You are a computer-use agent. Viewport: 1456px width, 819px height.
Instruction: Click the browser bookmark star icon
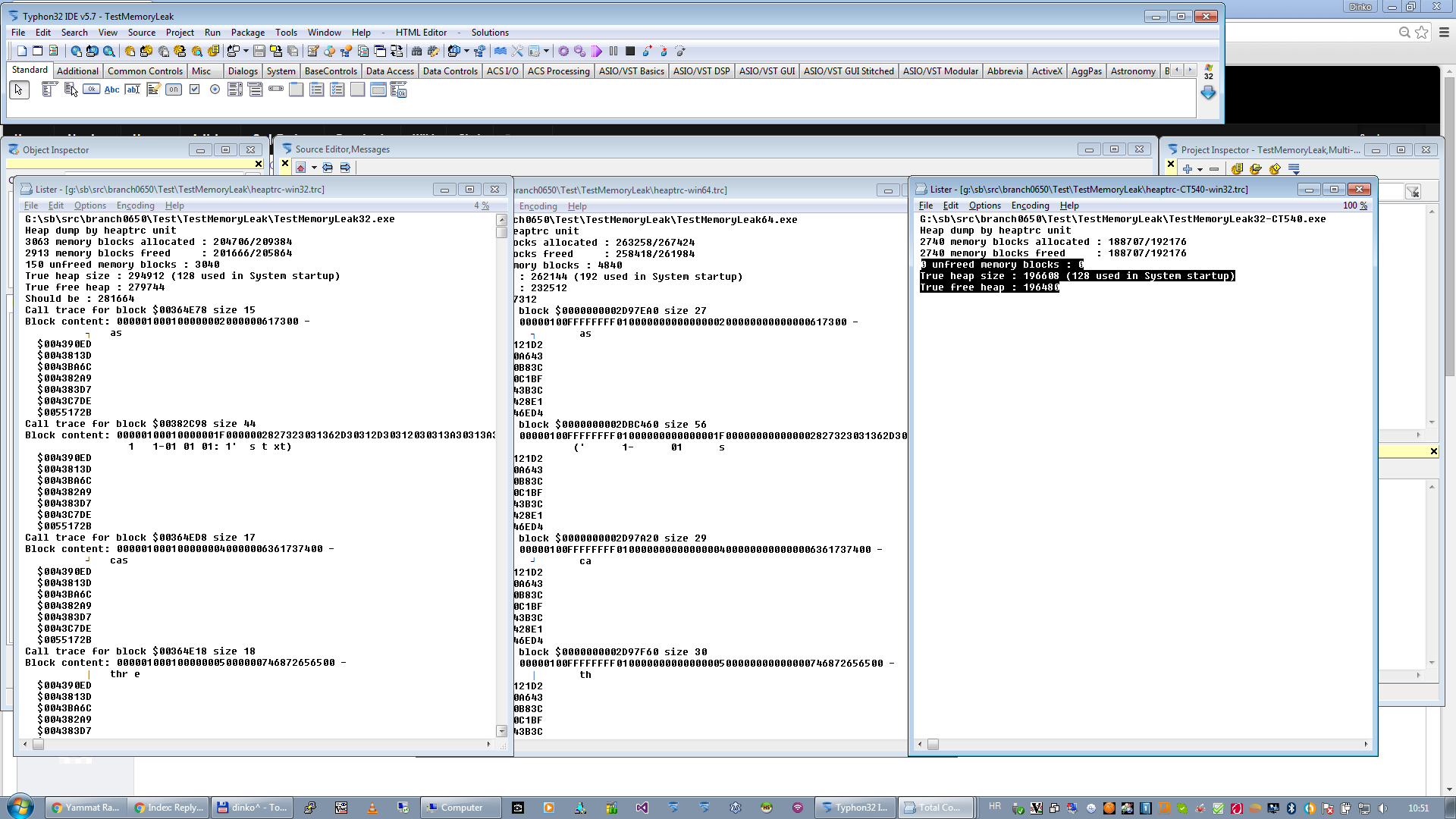[1421, 32]
